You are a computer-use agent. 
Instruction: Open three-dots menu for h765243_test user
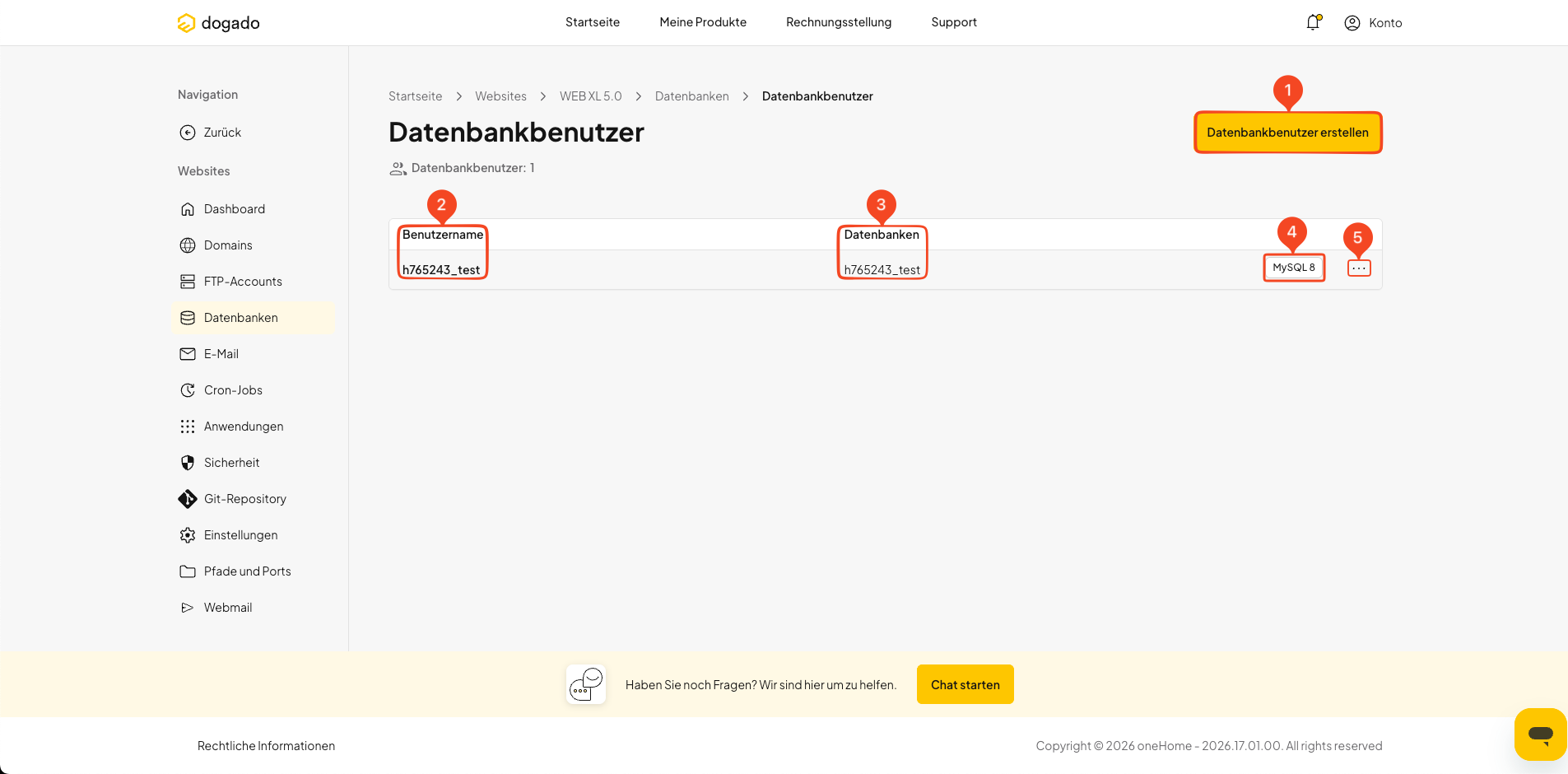point(1359,268)
